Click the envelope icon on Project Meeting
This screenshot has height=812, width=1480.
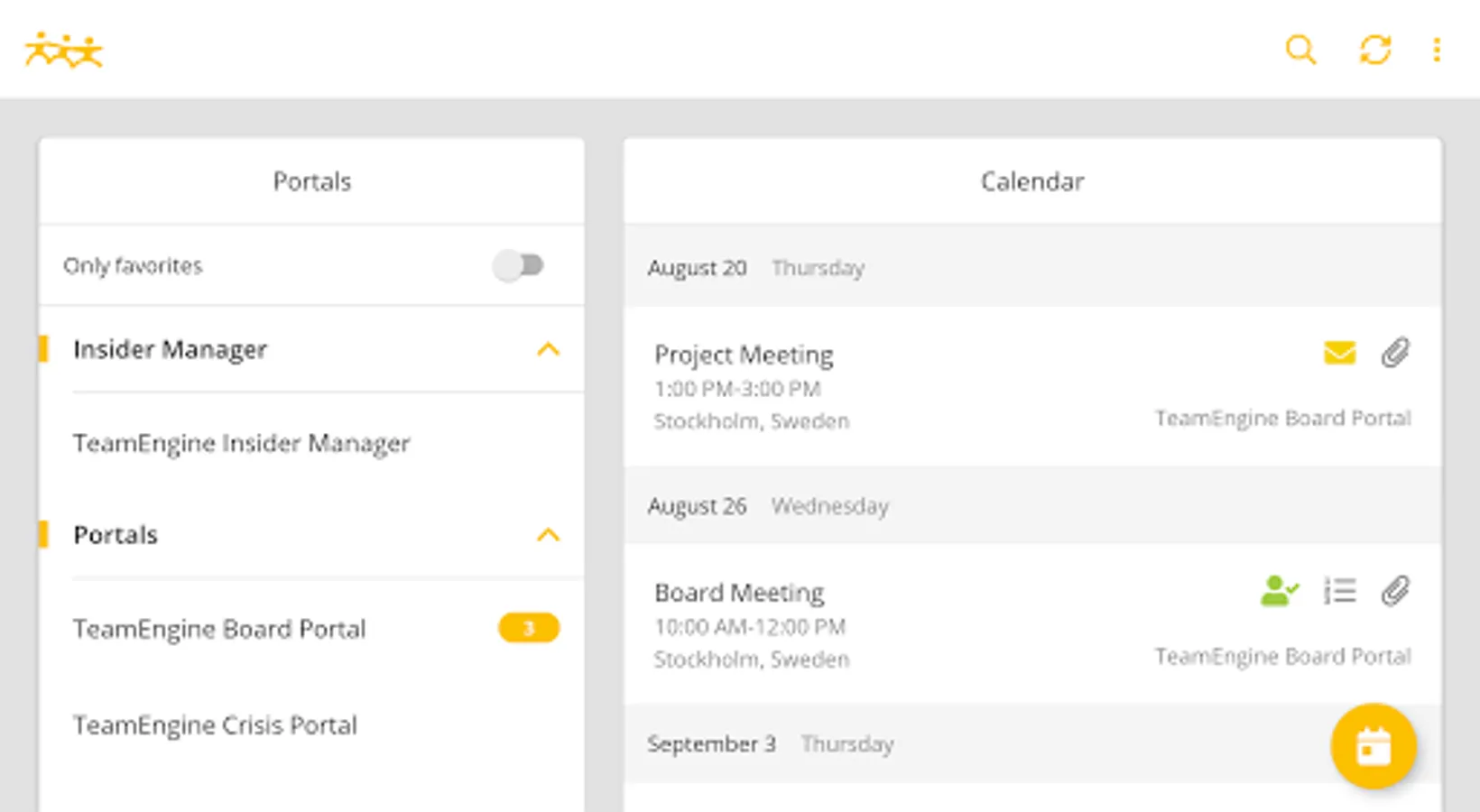click(1339, 353)
